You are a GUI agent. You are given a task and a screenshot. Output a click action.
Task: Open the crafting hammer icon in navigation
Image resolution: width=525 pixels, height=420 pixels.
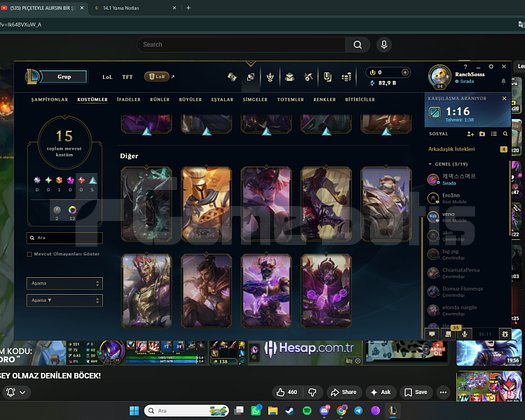[308, 77]
